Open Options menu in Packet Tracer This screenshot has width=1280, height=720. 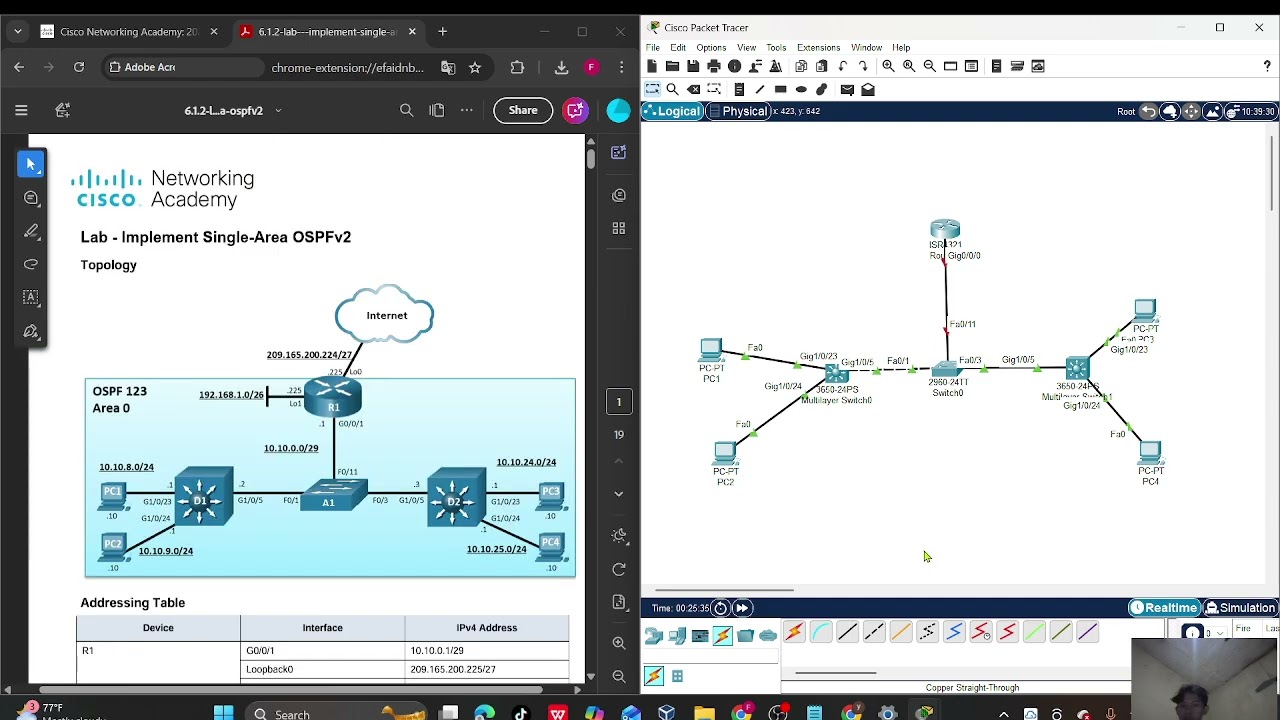click(x=711, y=48)
